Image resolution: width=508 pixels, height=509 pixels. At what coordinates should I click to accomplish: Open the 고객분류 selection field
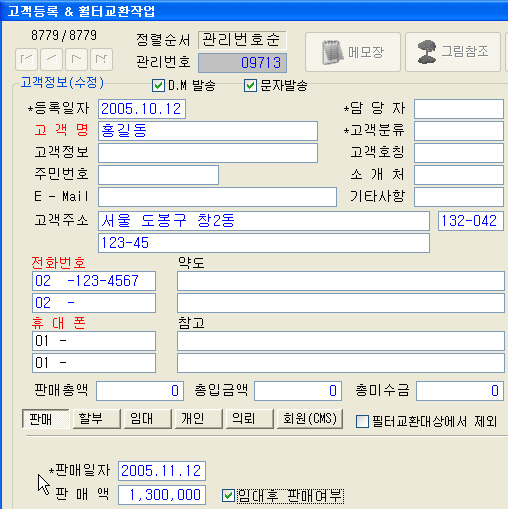coord(459,131)
